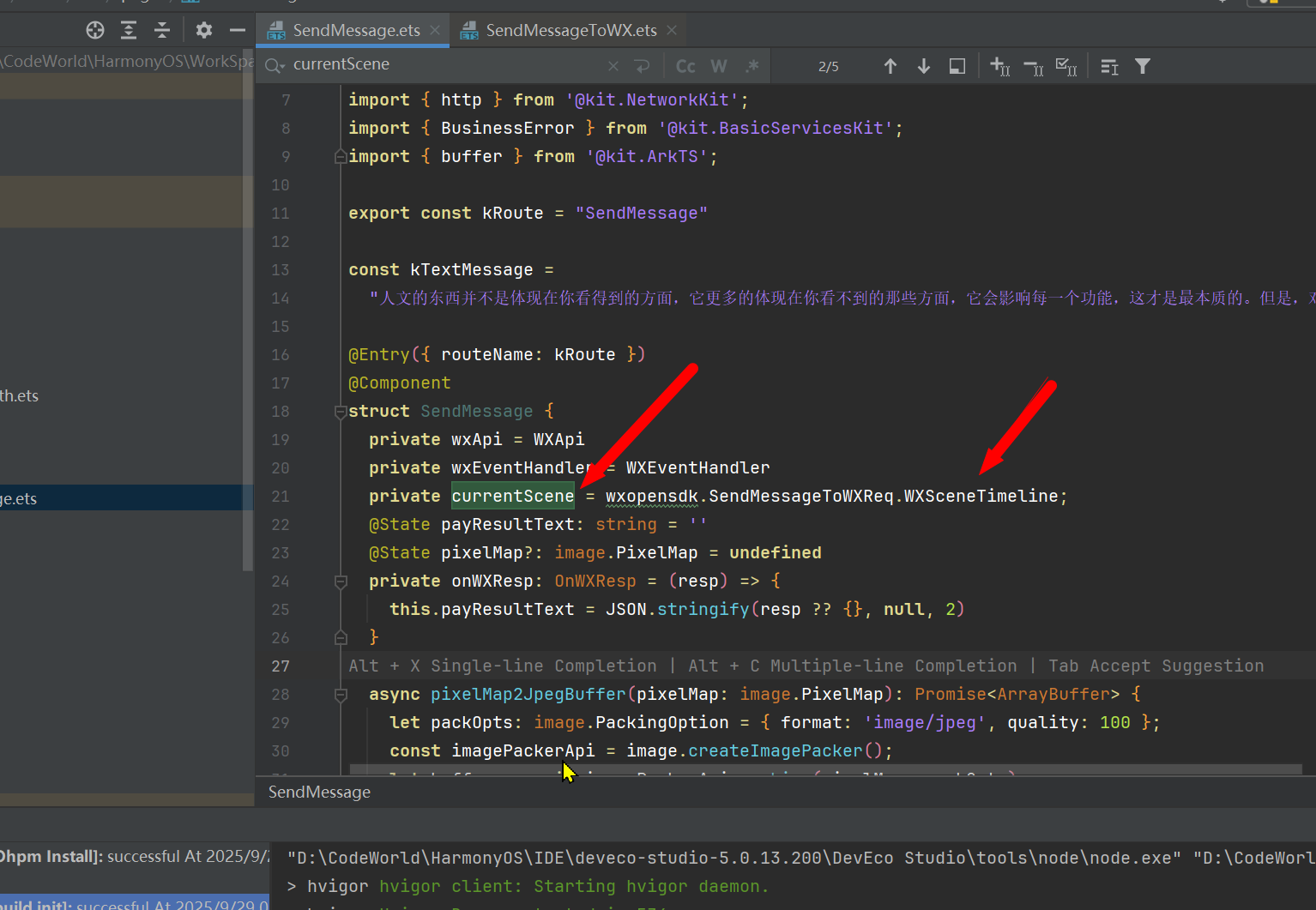
Task: Switch to SendMessageToWX.ets tab
Action: click(x=571, y=30)
